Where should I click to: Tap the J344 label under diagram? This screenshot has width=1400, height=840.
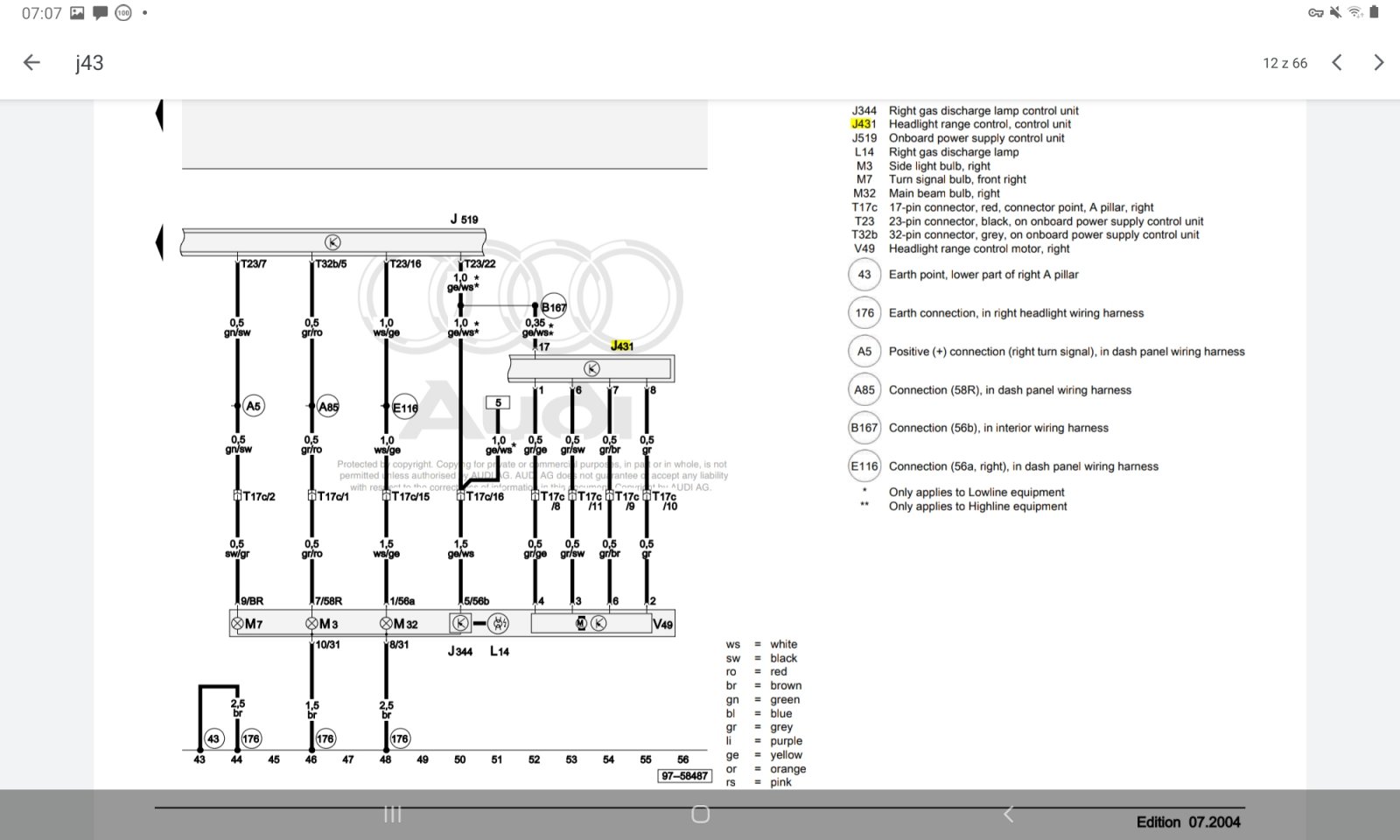click(x=460, y=651)
